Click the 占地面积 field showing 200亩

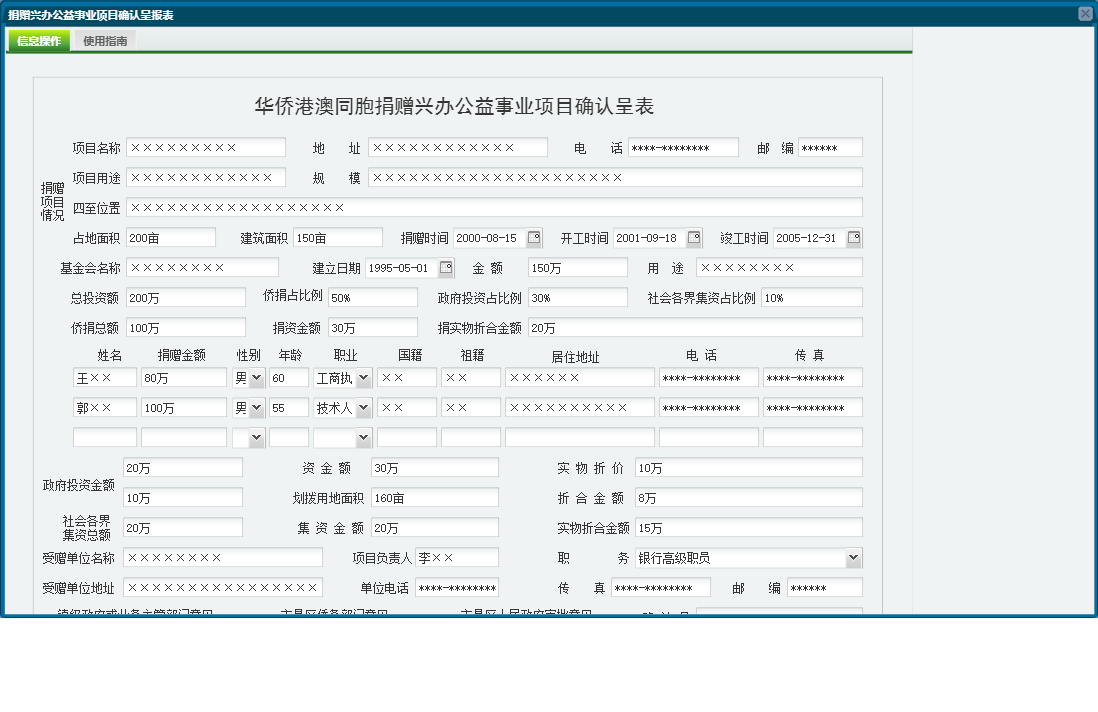pyautogui.click(x=170, y=238)
